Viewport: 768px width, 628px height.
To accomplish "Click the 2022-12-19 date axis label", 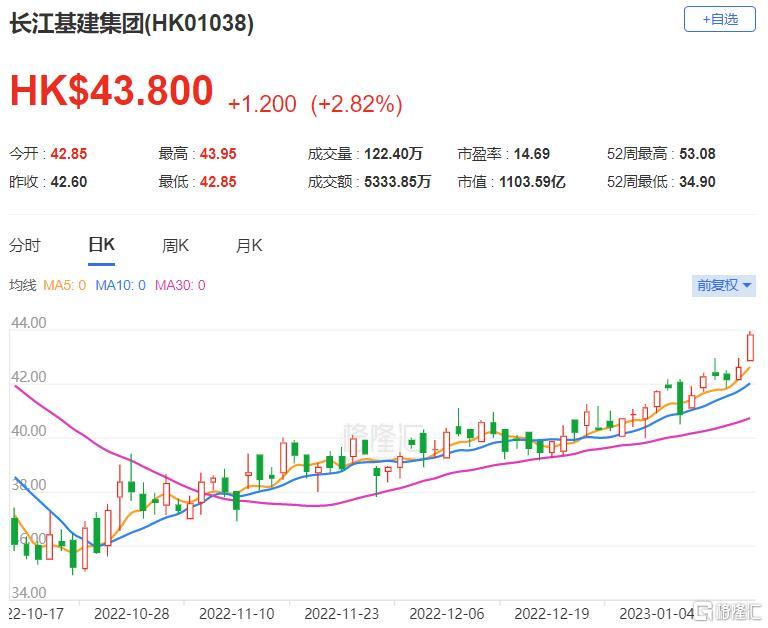I will [x=552, y=614].
